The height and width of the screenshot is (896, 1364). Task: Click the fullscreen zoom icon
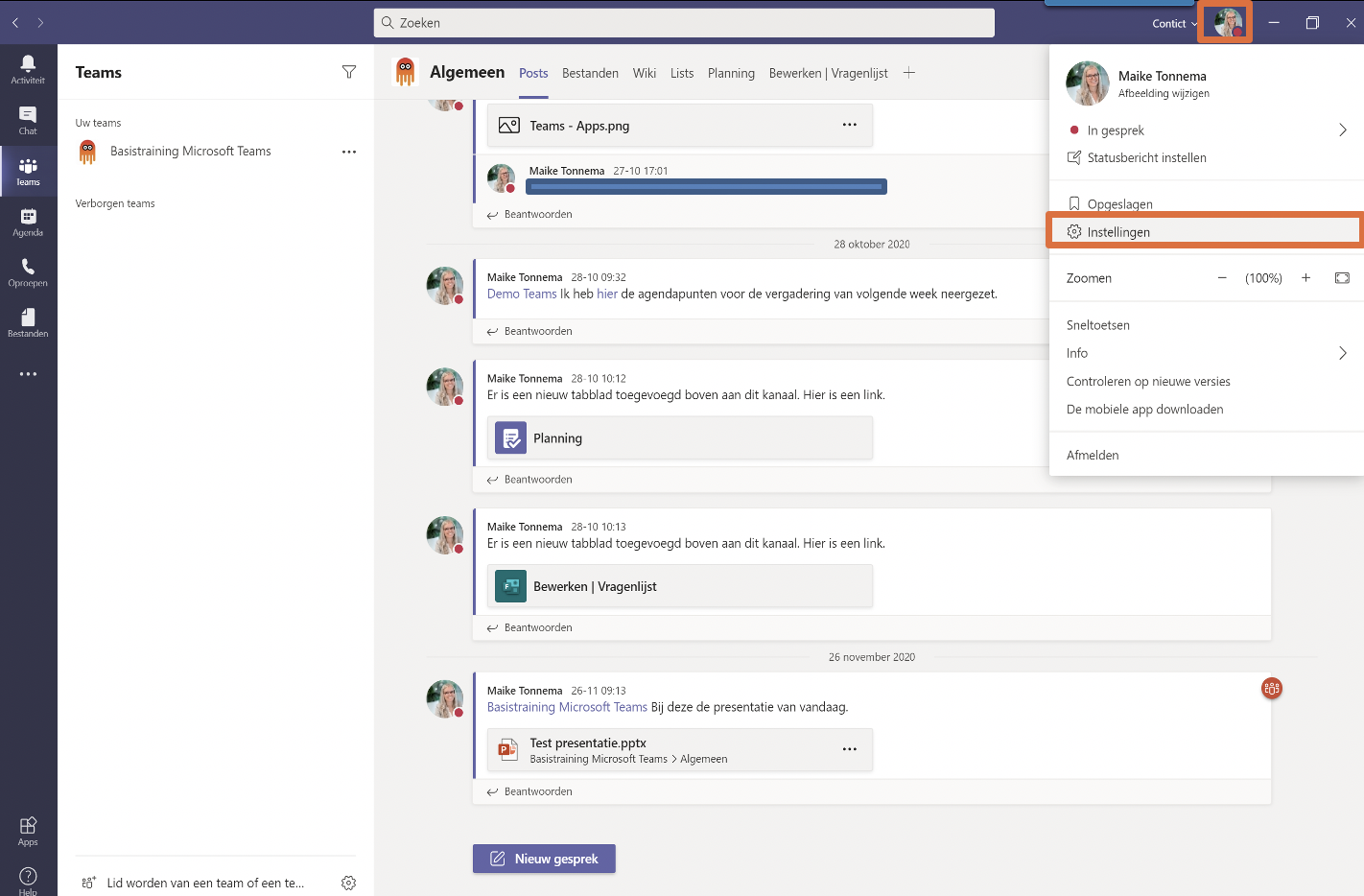coord(1342,278)
